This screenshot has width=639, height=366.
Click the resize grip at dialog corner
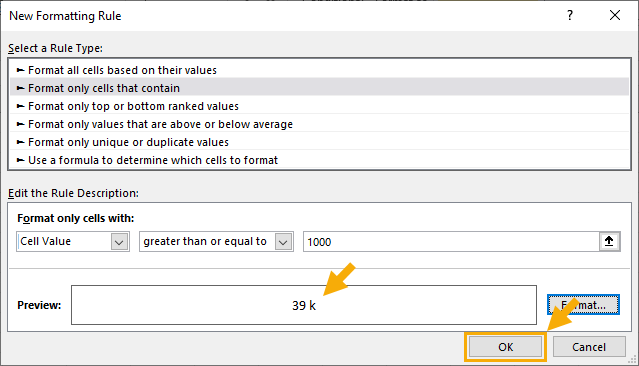pyautogui.click(x=633, y=359)
